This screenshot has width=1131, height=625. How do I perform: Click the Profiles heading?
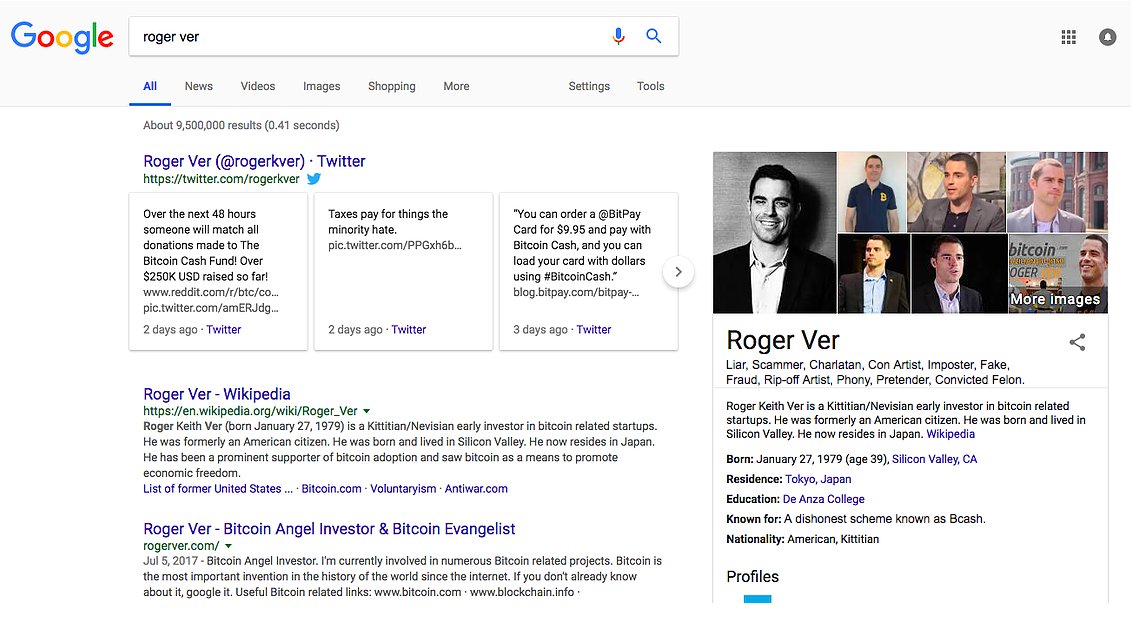pos(752,577)
